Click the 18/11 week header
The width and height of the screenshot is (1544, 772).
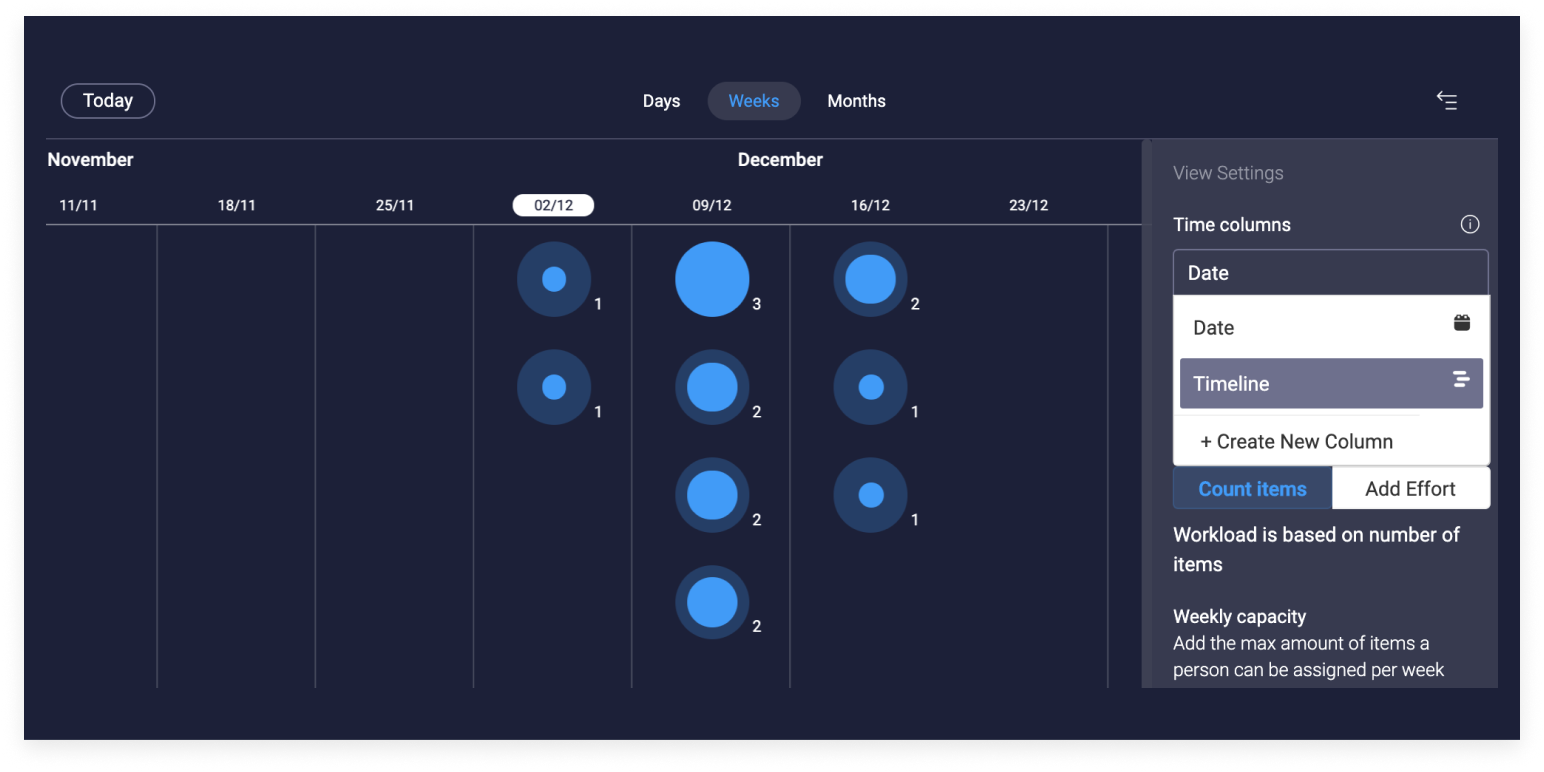(237, 205)
